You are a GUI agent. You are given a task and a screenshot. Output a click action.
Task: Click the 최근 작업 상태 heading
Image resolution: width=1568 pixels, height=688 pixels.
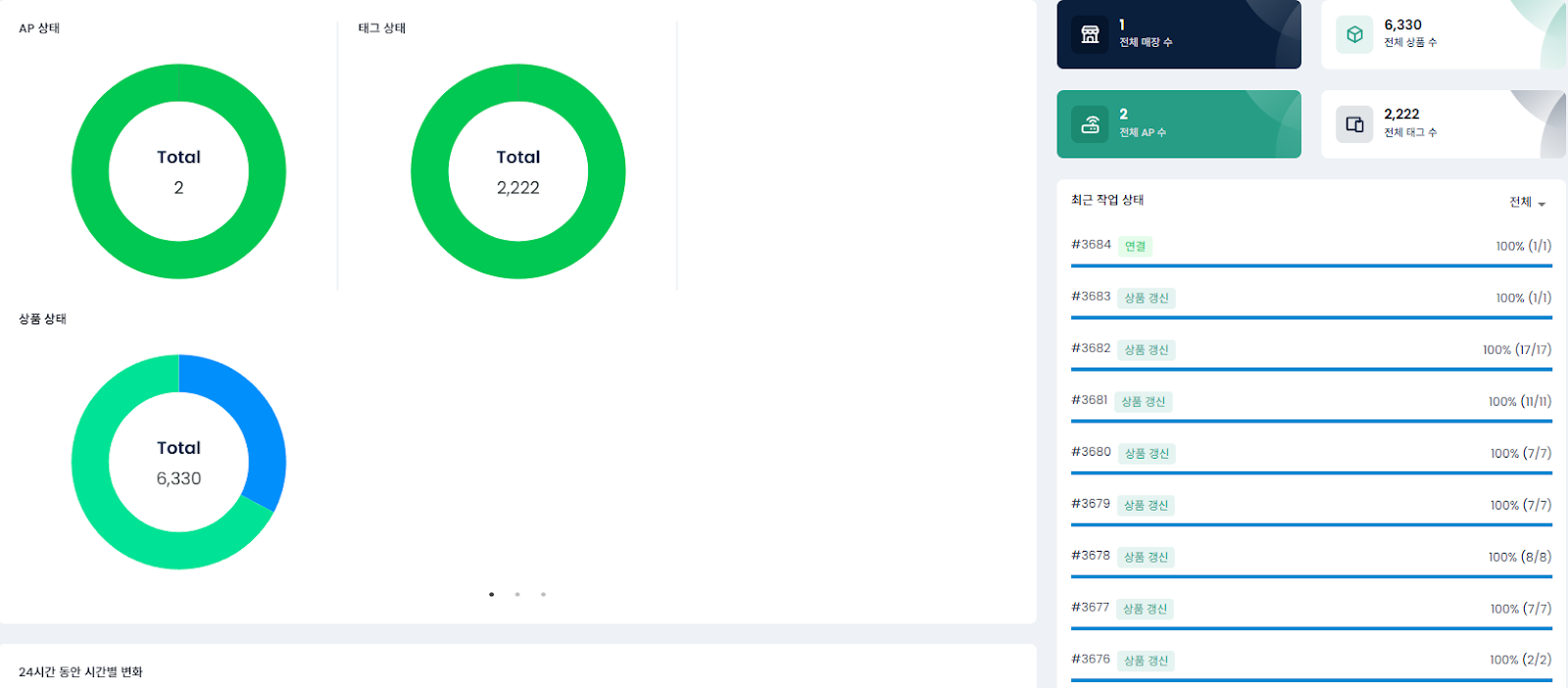pyautogui.click(x=1107, y=200)
